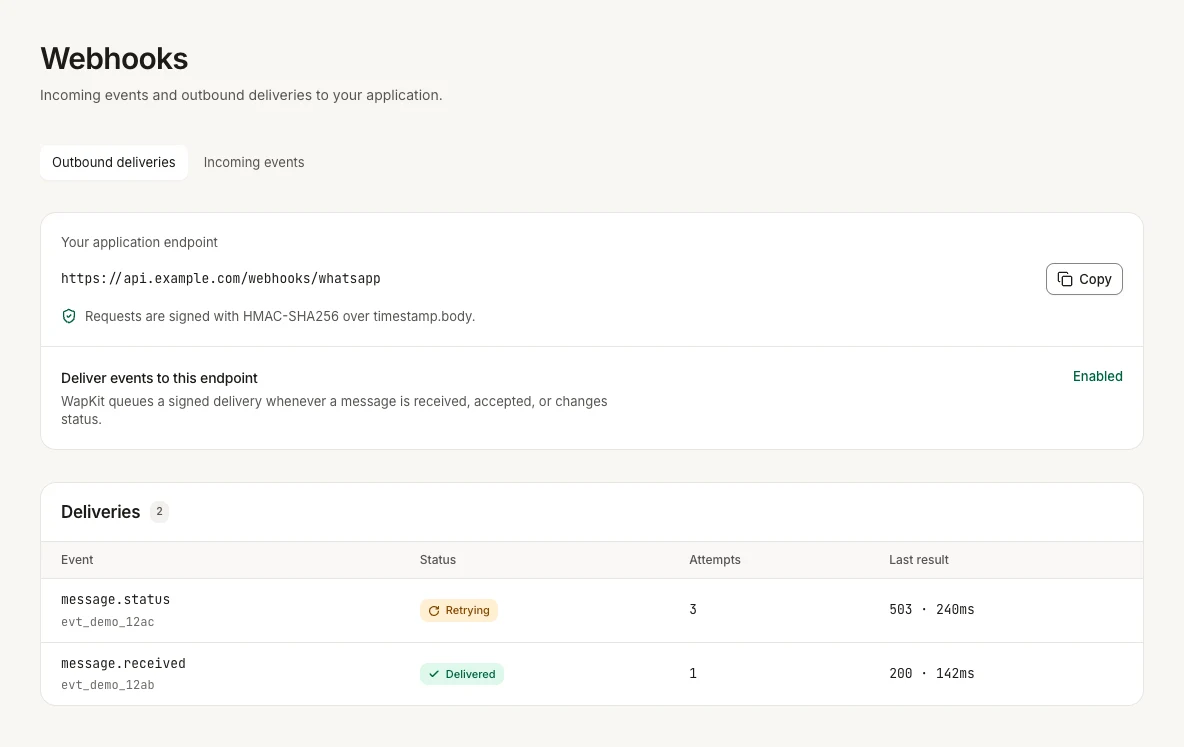1184x747 pixels.
Task: Click the Deliveries count badge 2
Action: [x=159, y=511]
